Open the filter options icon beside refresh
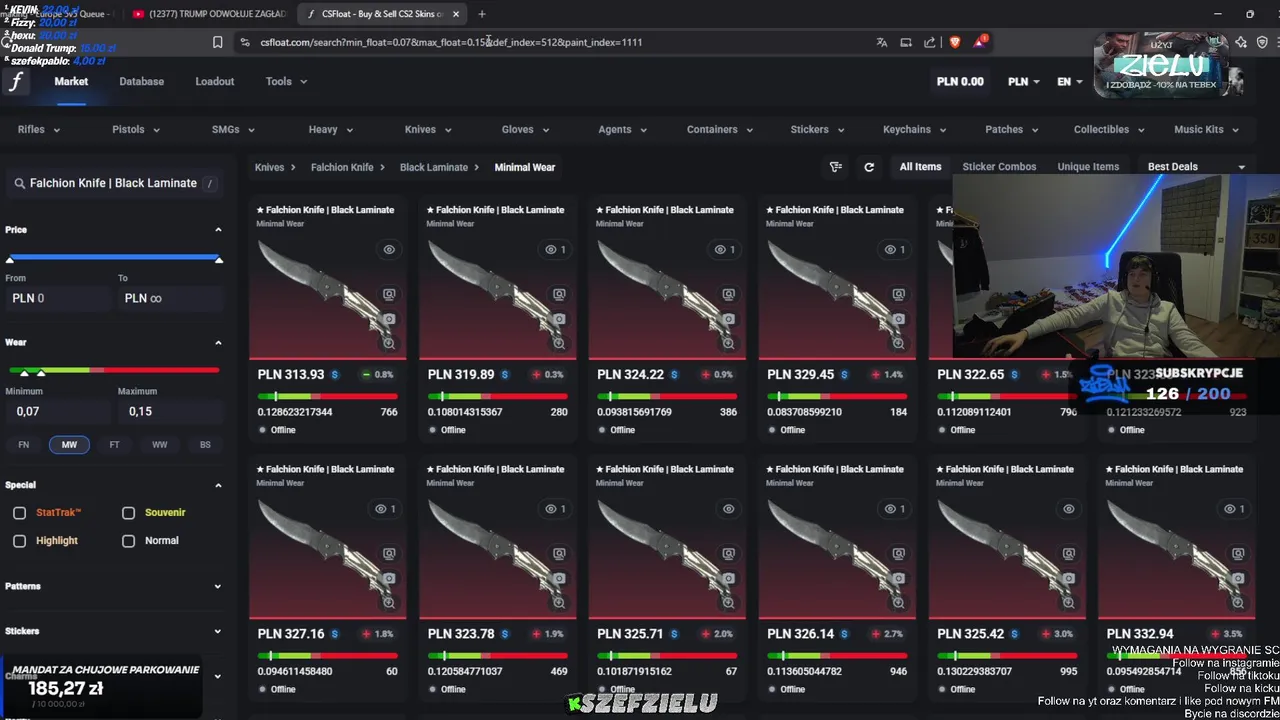 click(836, 167)
